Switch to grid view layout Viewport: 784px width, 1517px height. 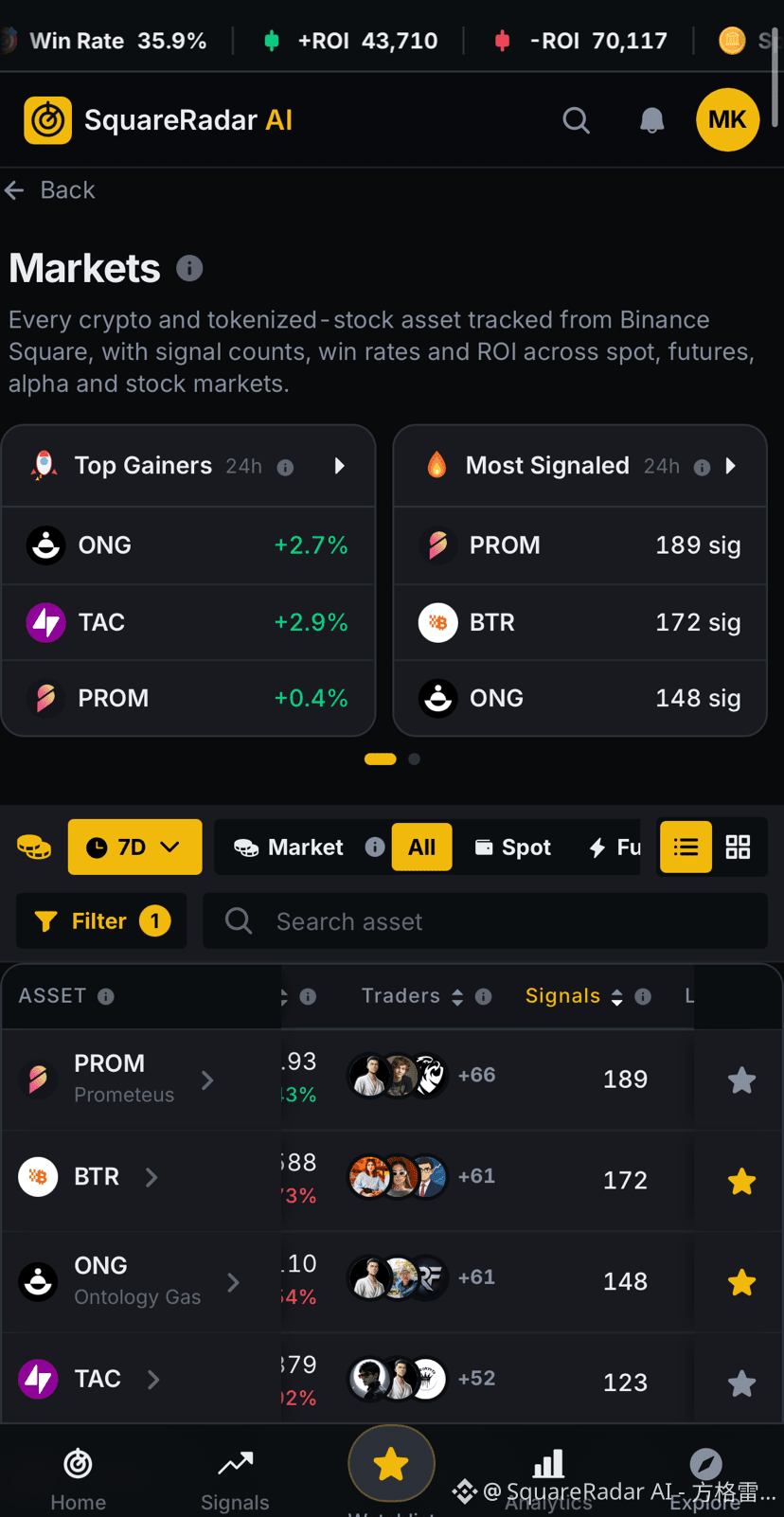pos(738,847)
